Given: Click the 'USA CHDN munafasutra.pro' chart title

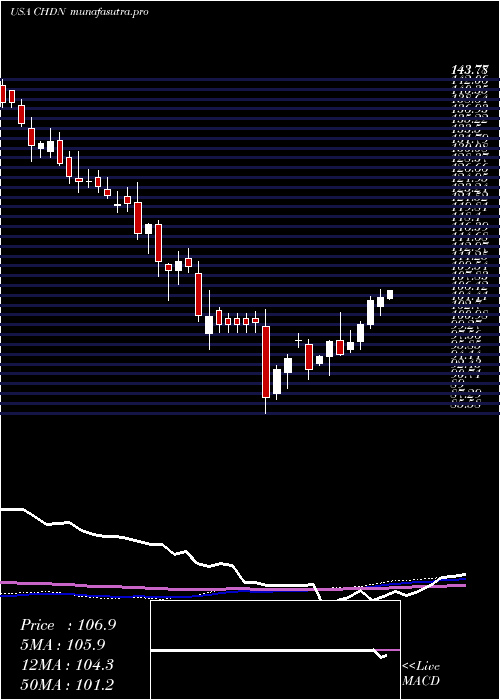Looking at the screenshot, I should [79, 12].
